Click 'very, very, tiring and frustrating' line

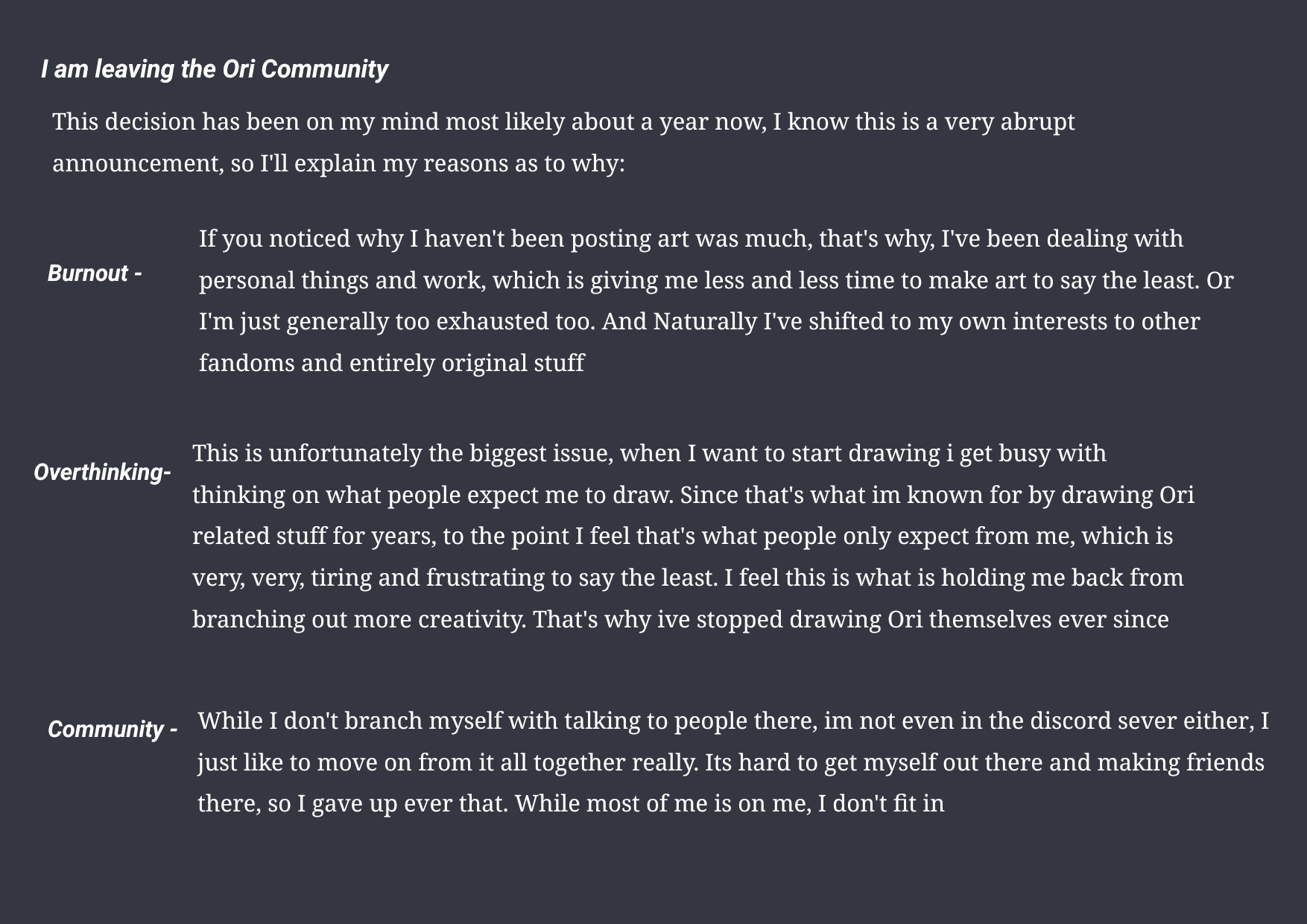click(x=687, y=577)
